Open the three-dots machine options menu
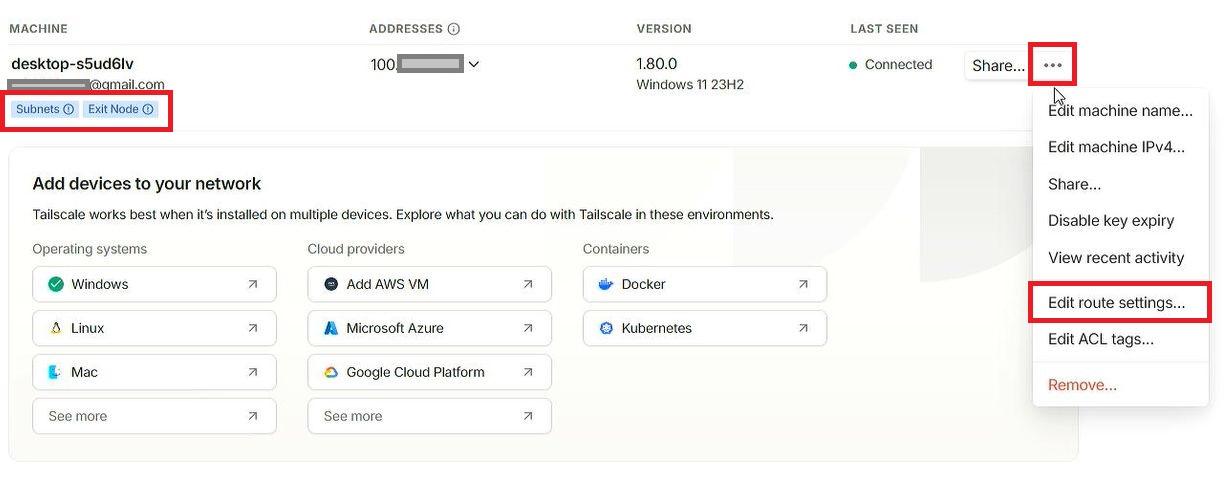The width and height of the screenshot is (1232, 487). point(1052,65)
